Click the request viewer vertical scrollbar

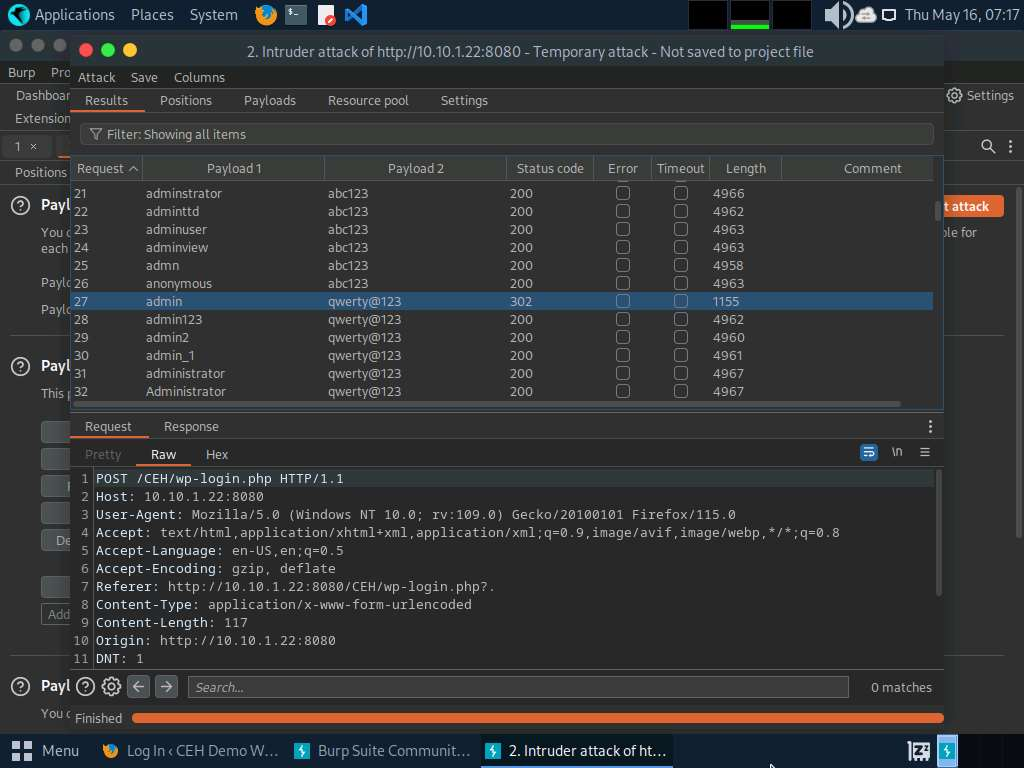point(939,532)
